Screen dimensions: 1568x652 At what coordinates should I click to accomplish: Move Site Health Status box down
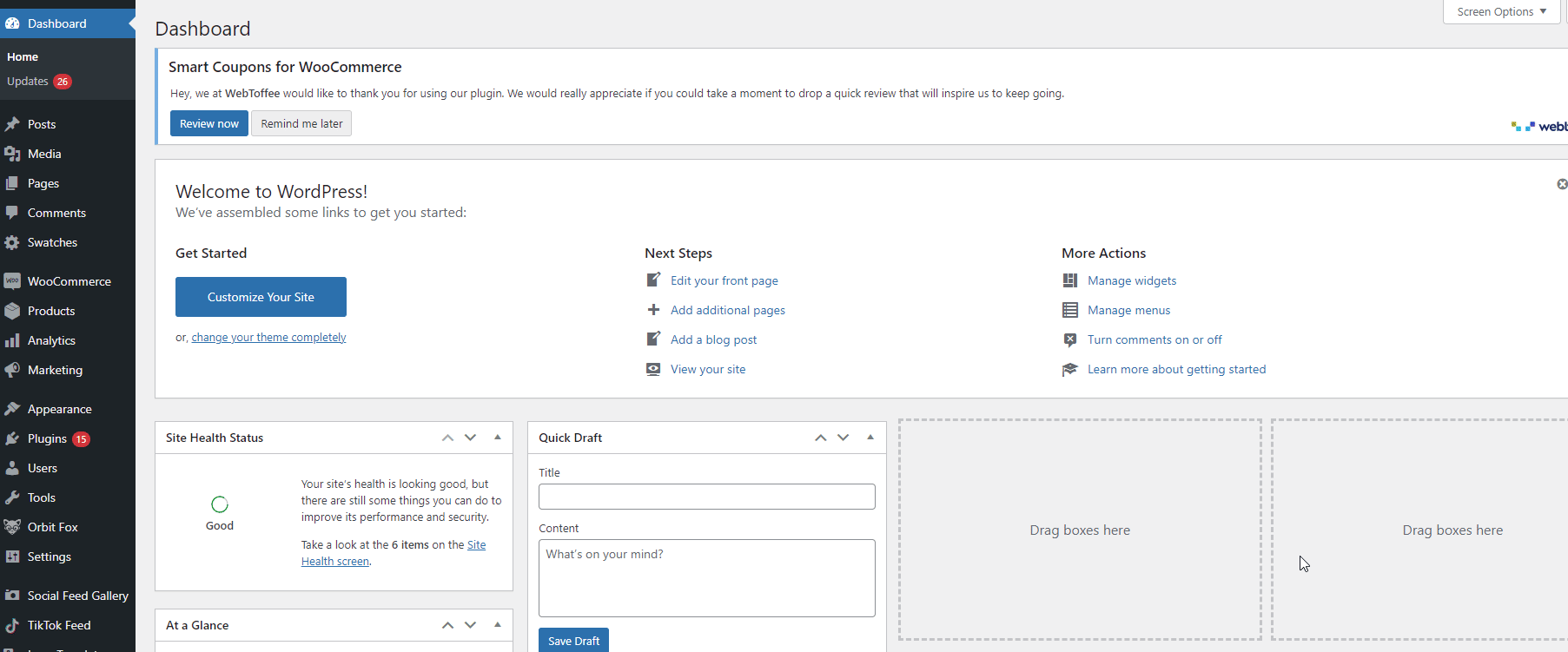point(470,438)
